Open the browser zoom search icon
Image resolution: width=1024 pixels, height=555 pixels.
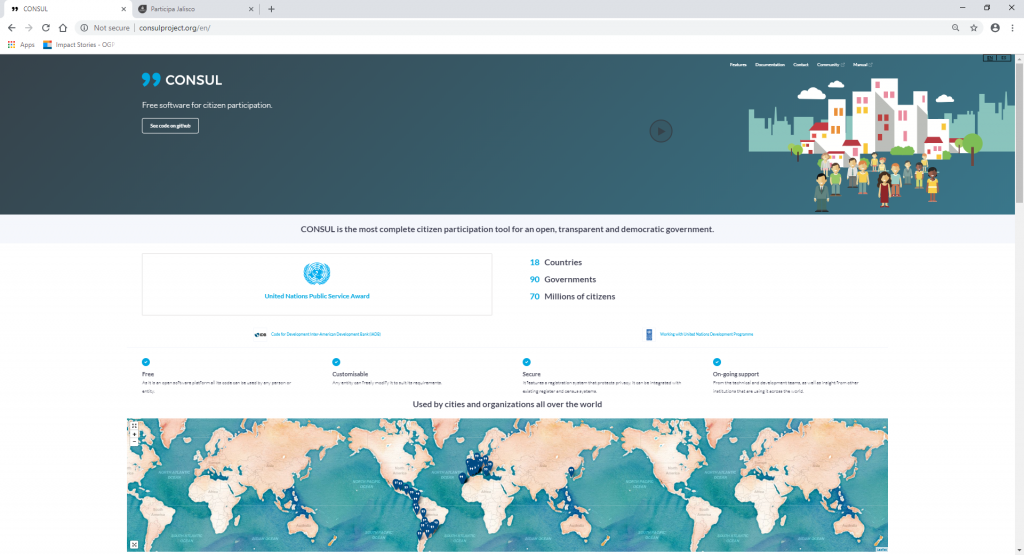coord(955,28)
